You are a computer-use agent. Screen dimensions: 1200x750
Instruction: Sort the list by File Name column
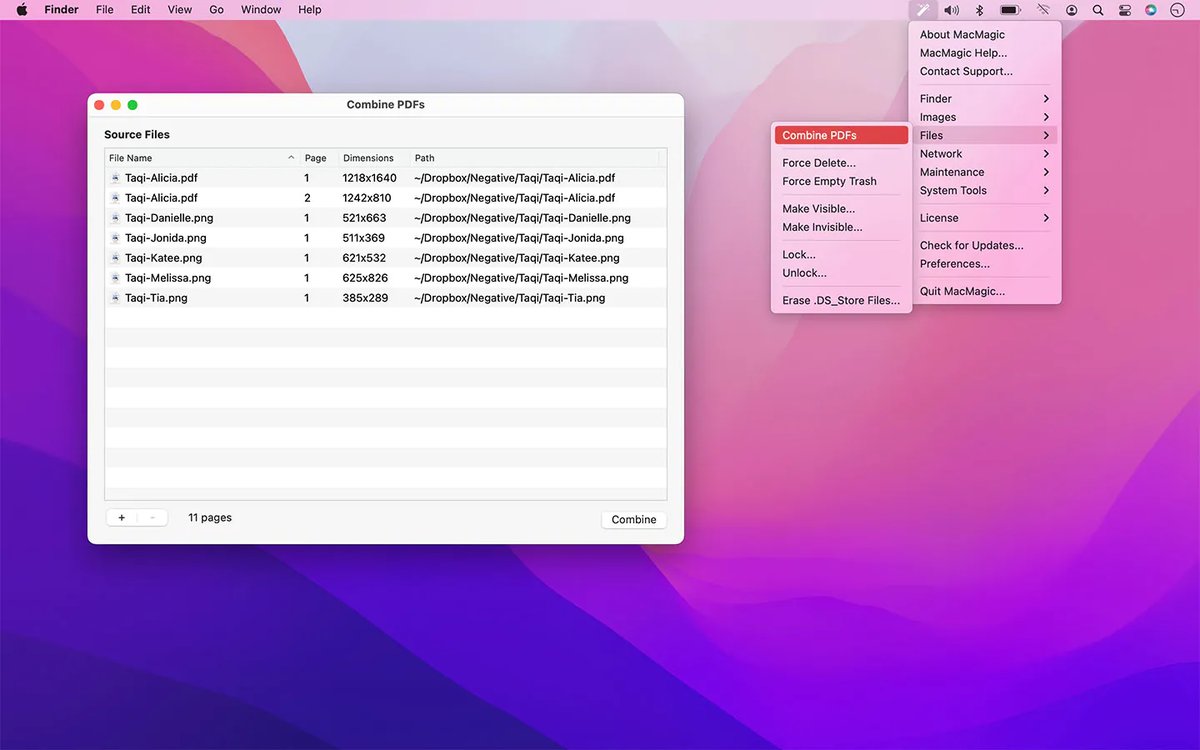coord(200,158)
